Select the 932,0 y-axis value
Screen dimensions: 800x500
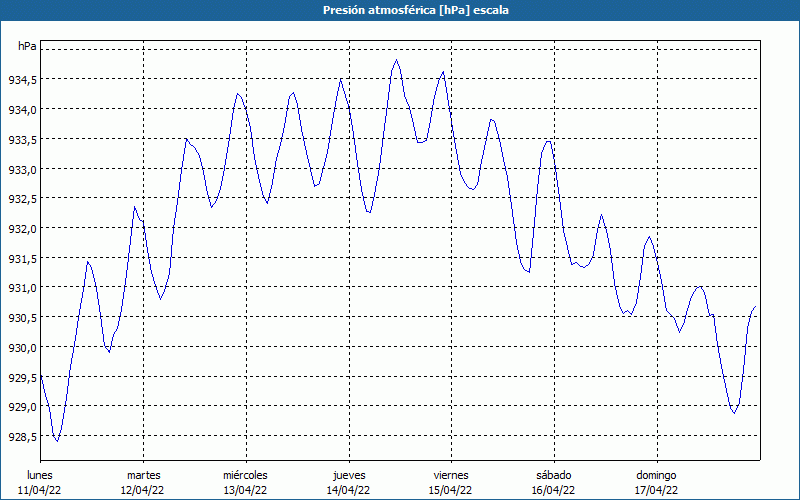(x=22, y=229)
